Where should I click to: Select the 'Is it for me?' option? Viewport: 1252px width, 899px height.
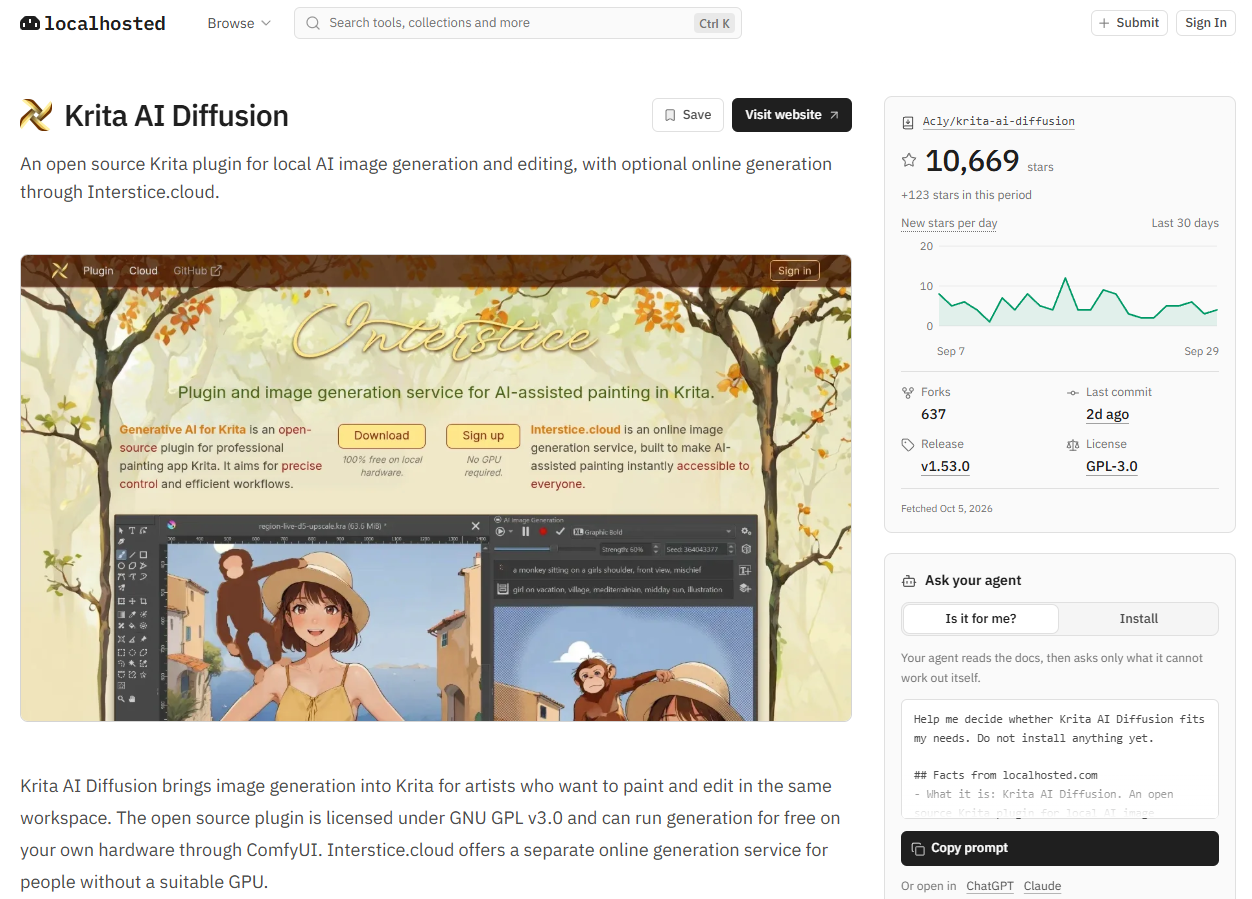[x=981, y=619]
